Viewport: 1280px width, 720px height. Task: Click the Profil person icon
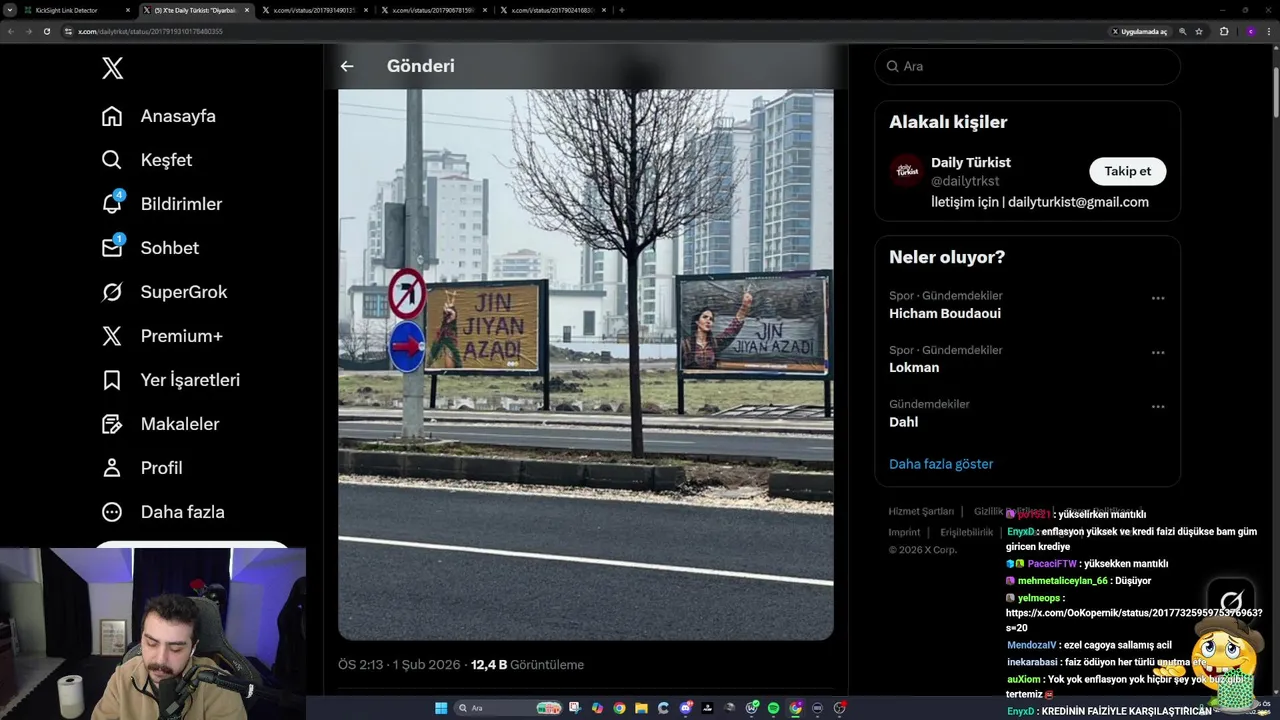pos(112,468)
